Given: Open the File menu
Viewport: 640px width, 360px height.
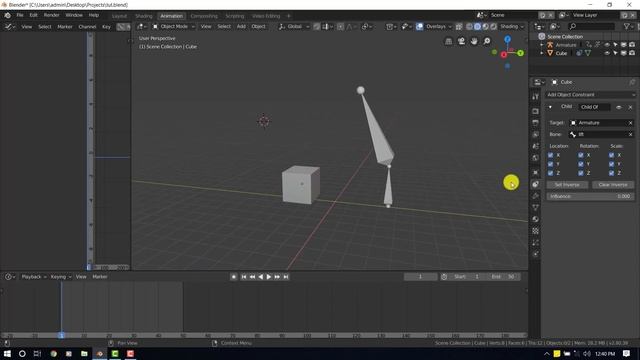Looking at the screenshot, I should coord(20,16).
